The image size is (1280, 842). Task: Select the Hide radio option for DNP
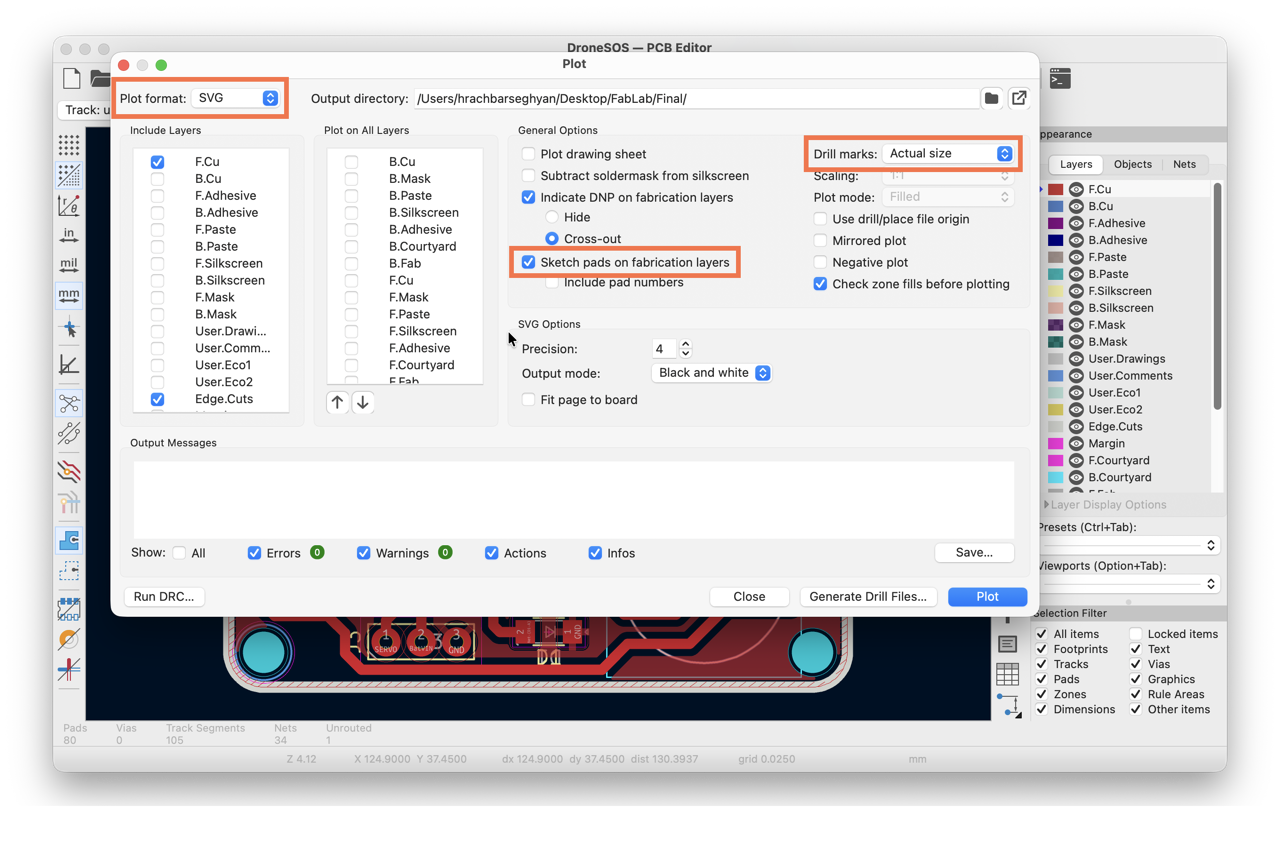[x=552, y=217]
